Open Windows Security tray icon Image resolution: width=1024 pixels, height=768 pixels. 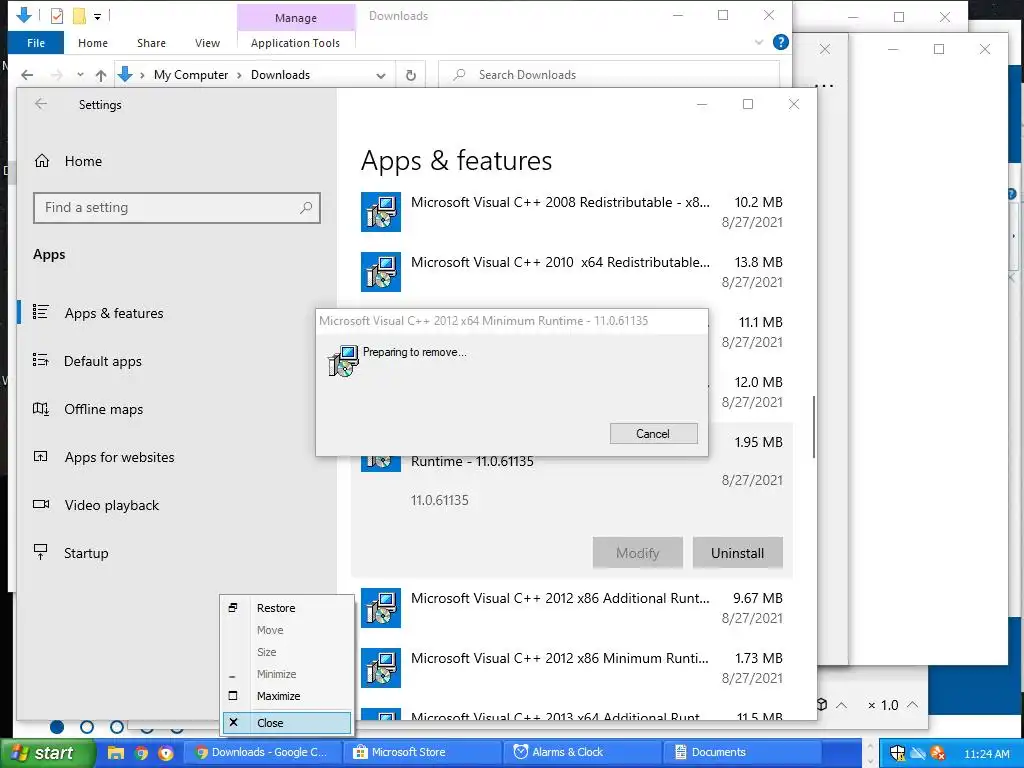tap(897, 753)
